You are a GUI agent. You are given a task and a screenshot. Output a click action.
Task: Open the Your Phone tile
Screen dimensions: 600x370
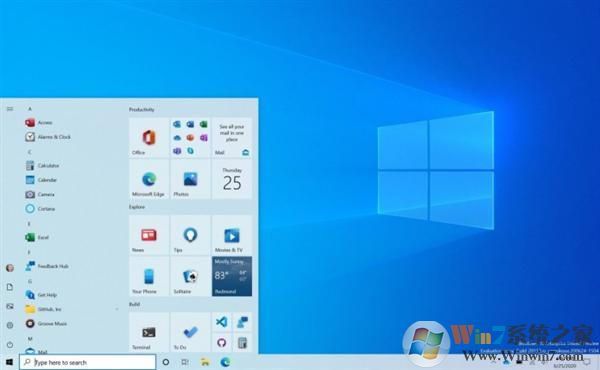tap(149, 276)
